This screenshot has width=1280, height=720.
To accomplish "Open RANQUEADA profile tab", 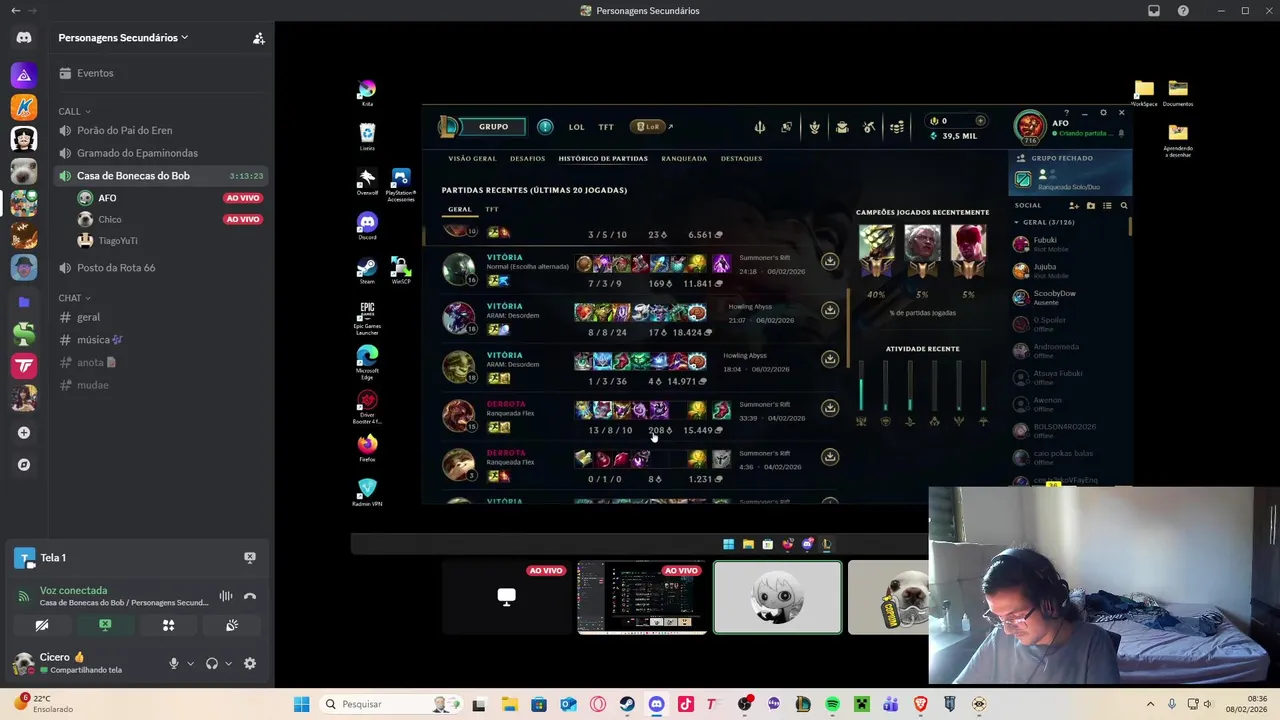I will pos(684,158).
